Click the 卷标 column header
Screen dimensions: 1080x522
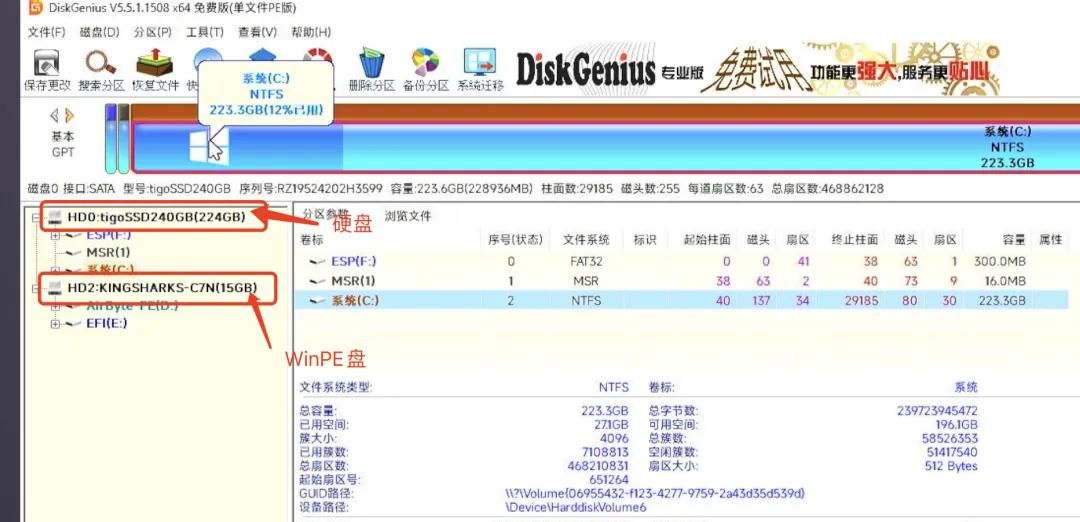[x=312, y=240]
